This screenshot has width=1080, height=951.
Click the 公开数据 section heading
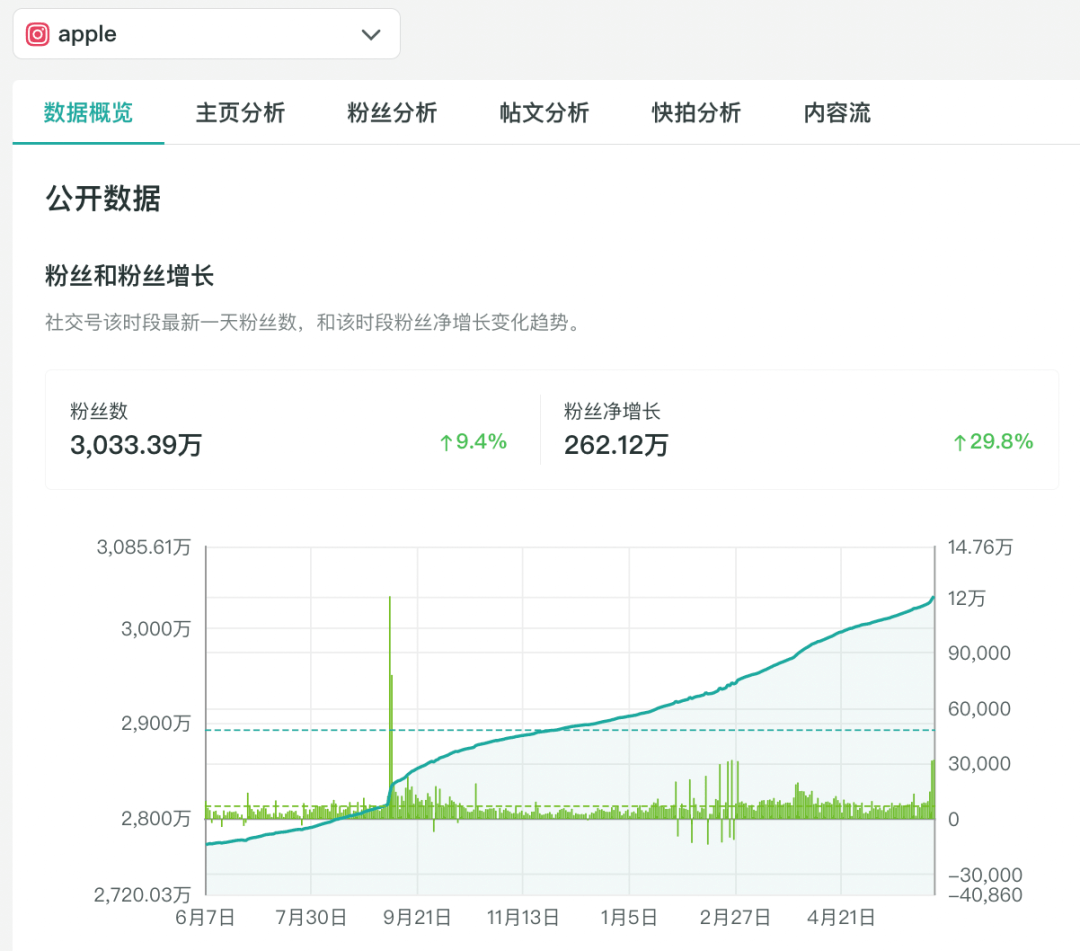(x=103, y=198)
